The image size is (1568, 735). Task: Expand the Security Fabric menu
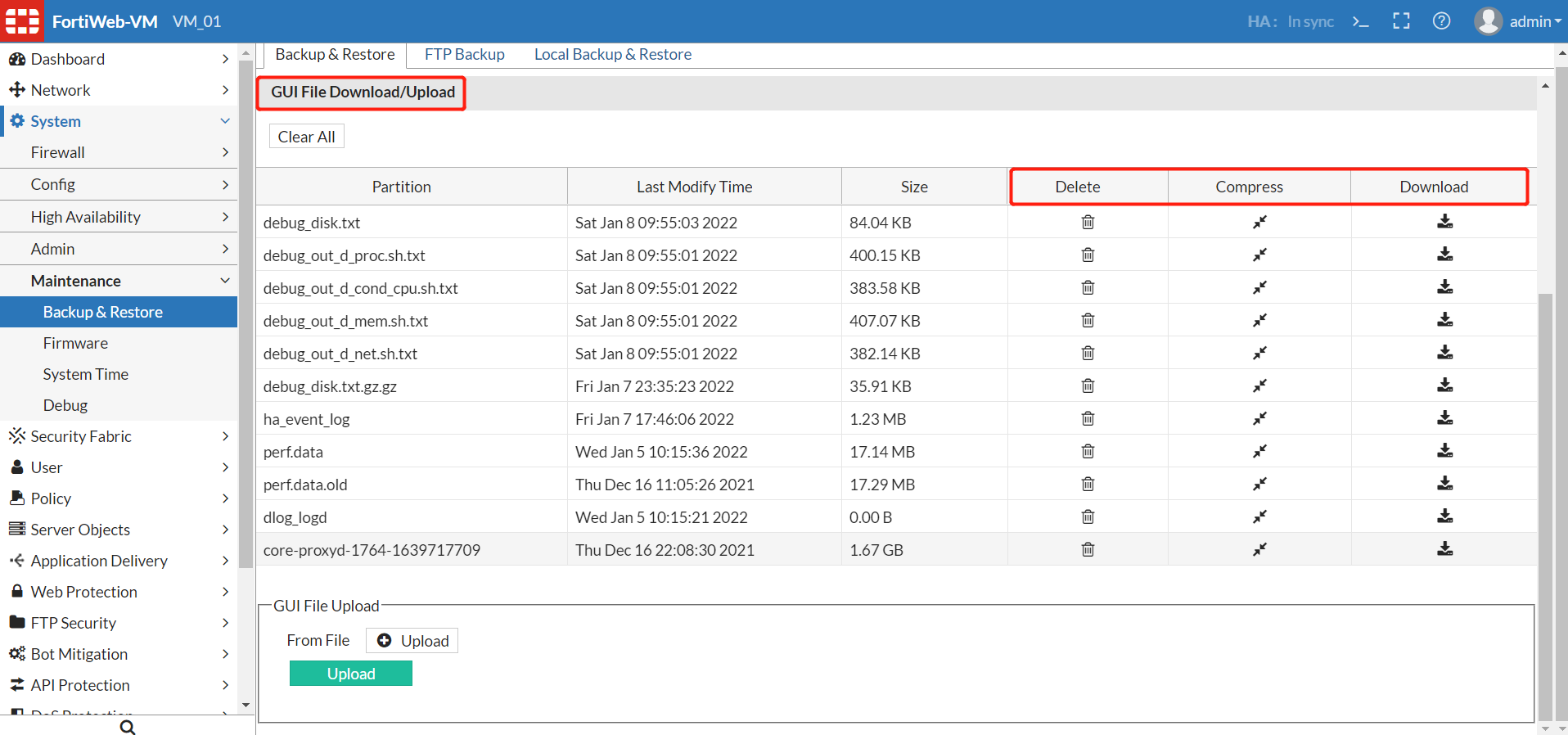pyautogui.click(x=119, y=436)
